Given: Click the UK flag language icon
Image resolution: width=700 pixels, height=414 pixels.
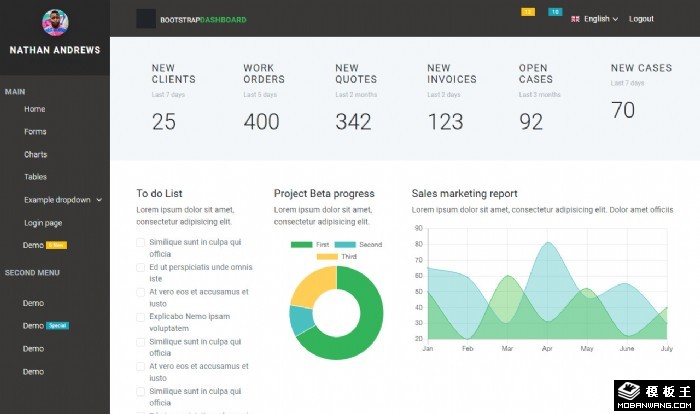Looking at the screenshot, I should [575, 19].
